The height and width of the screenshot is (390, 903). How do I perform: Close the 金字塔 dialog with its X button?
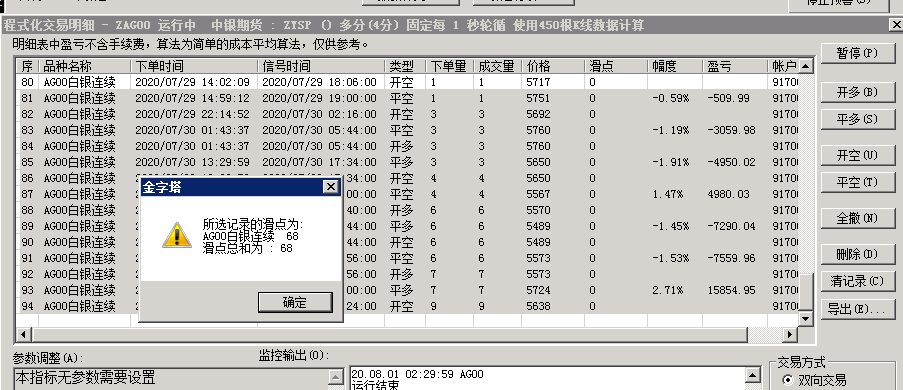coord(331,187)
